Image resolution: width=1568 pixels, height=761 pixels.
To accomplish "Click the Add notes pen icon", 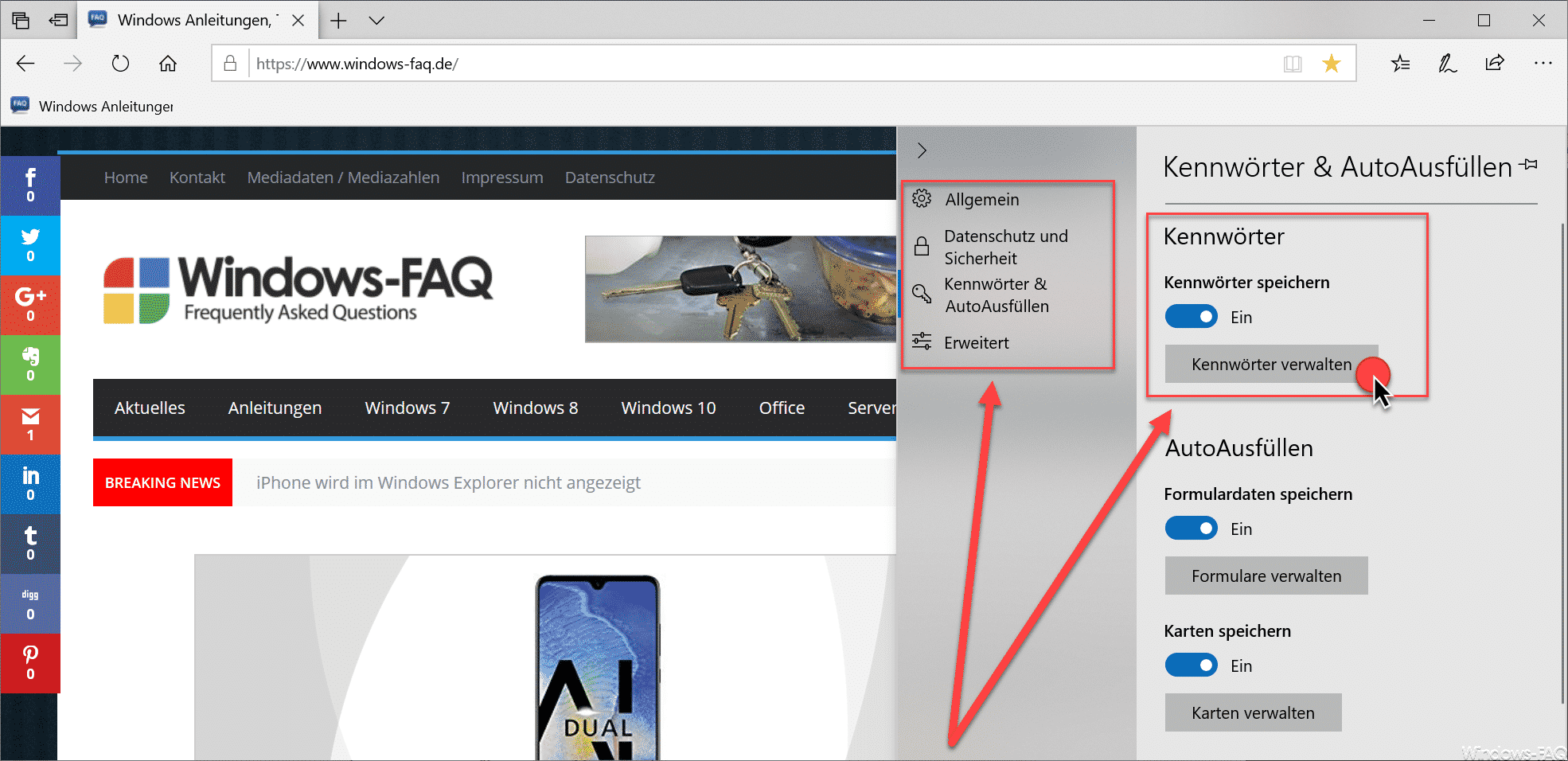I will pos(1448,64).
